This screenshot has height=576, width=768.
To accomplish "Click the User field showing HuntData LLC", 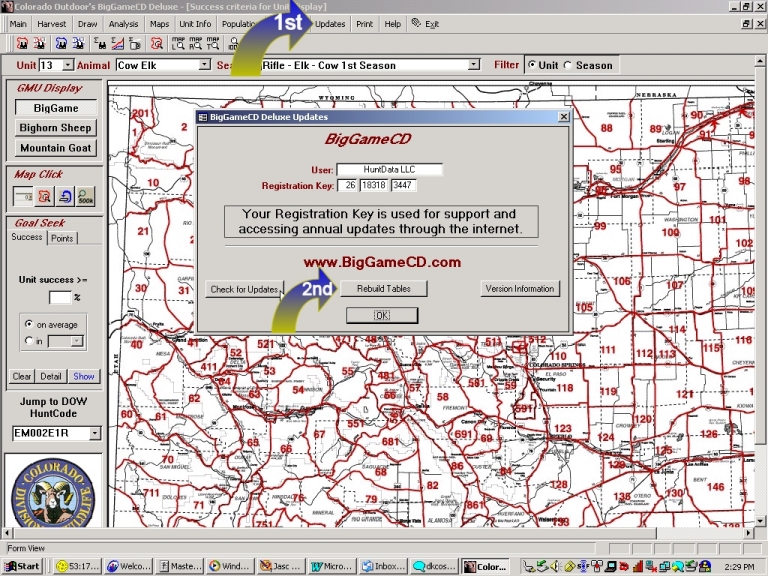I will coord(389,169).
